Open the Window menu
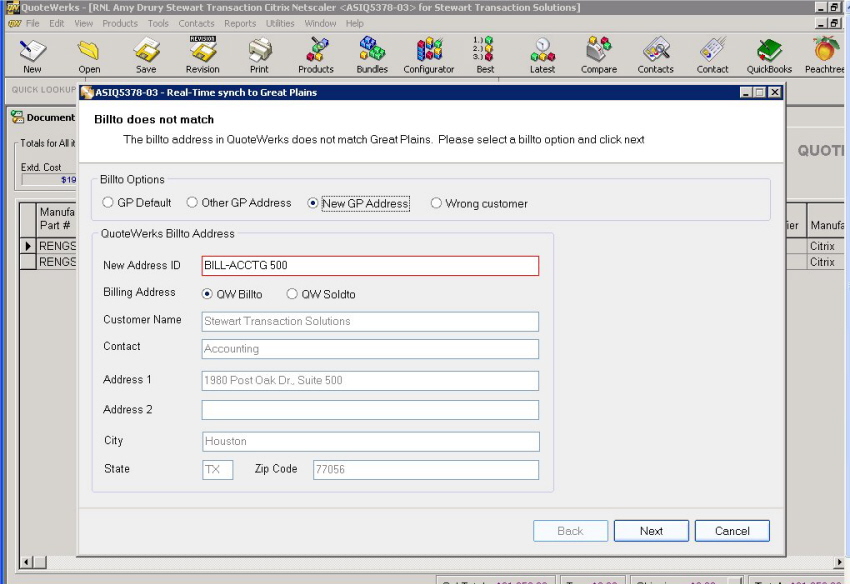The width and height of the screenshot is (850, 584). click(x=320, y=23)
